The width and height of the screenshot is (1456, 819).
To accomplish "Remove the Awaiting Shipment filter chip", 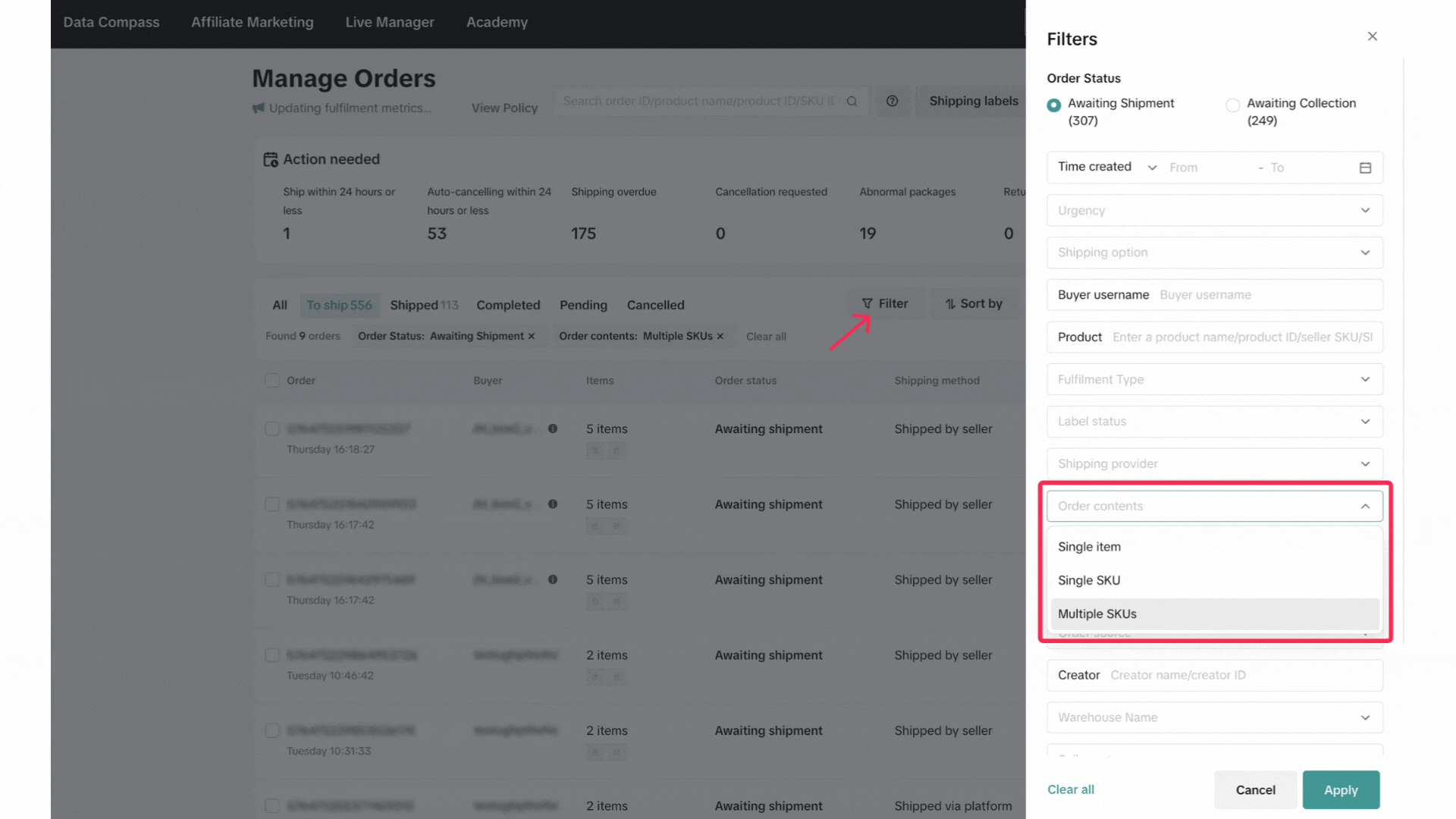I will pos(531,336).
